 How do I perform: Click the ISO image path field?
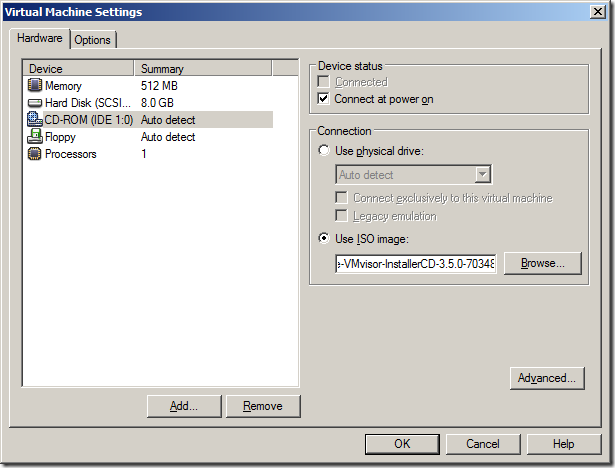(x=415, y=264)
